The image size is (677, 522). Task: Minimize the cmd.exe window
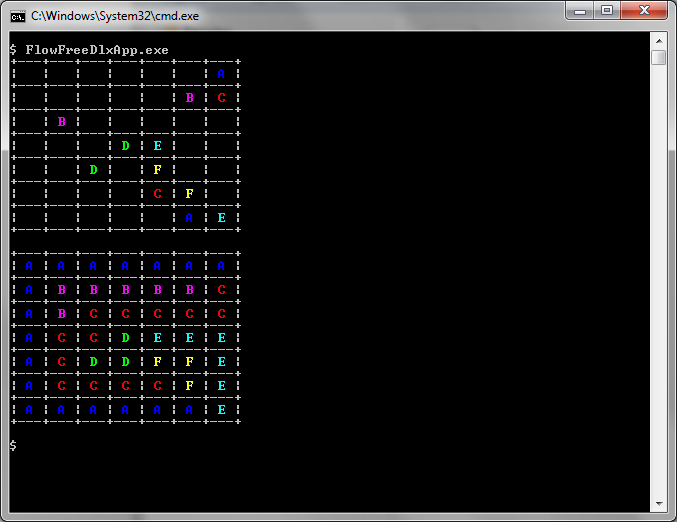(580, 10)
